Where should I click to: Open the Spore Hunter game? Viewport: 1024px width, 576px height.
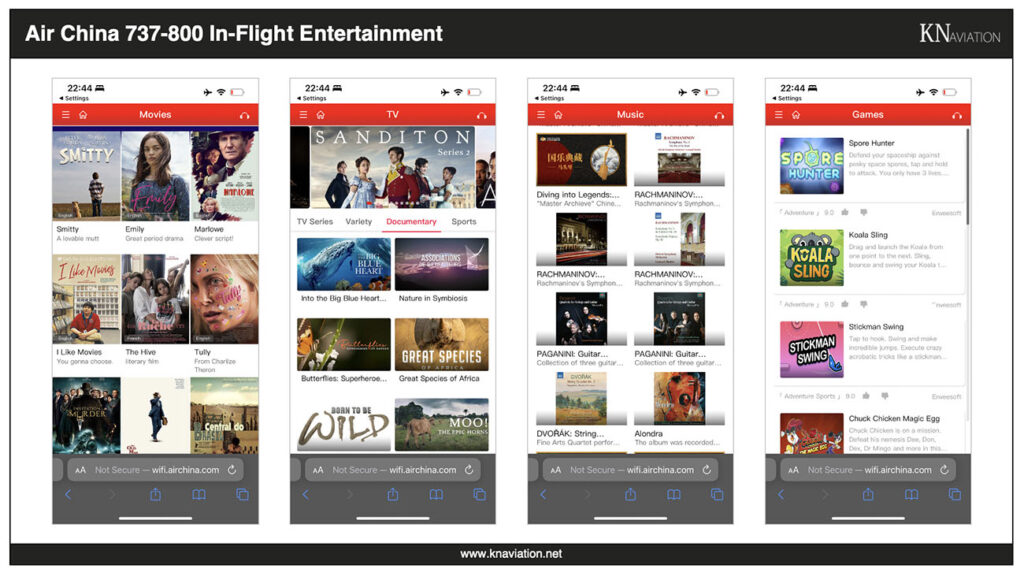tap(812, 166)
